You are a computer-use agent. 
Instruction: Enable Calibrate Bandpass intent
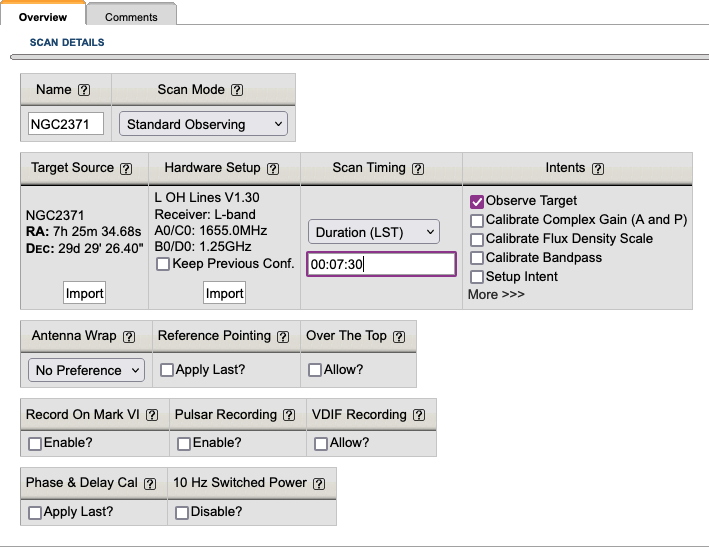(477, 258)
